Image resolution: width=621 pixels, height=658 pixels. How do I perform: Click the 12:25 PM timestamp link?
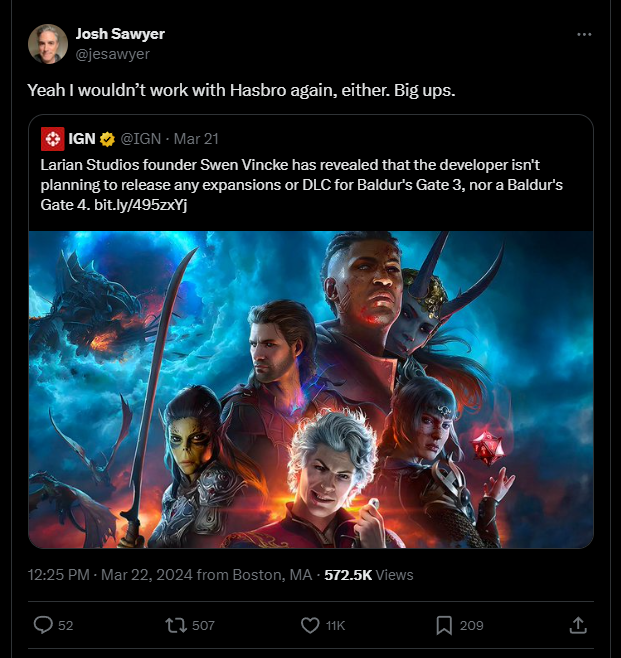pyautogui.click(x=59, y=575)
